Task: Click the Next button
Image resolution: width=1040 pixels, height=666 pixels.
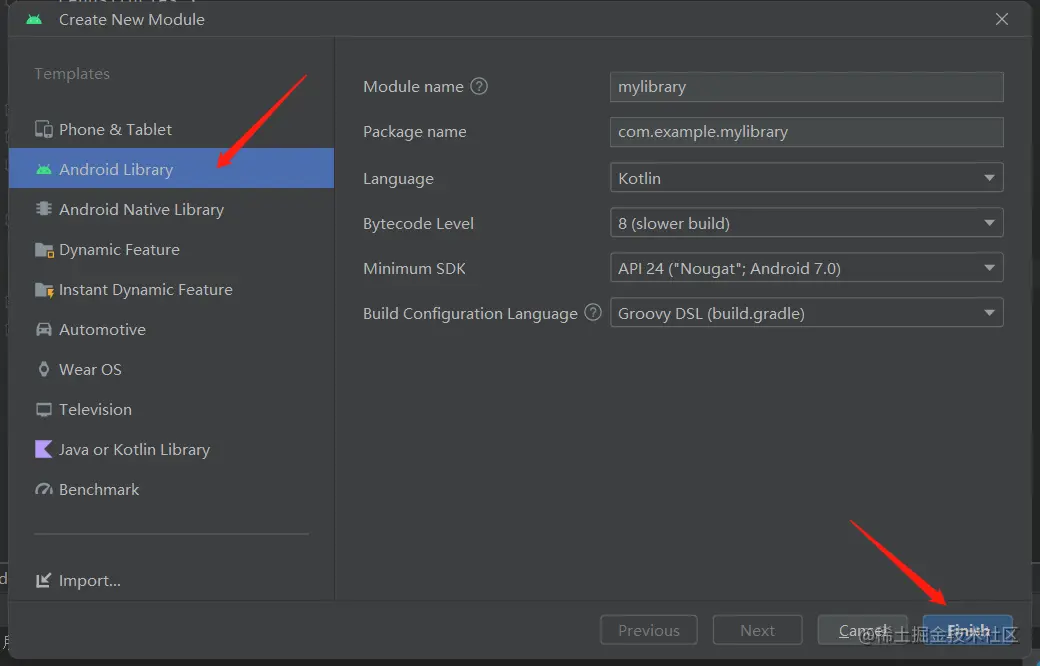Action: (x=757, y=630)
